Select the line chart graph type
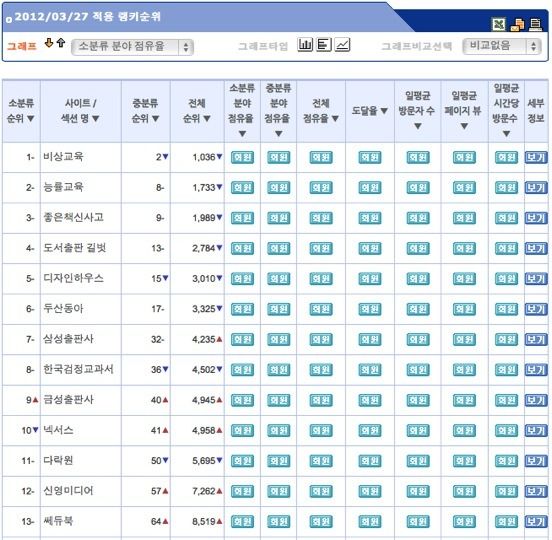Viewport: 552px width, 540px height. (x=342, y=45)
